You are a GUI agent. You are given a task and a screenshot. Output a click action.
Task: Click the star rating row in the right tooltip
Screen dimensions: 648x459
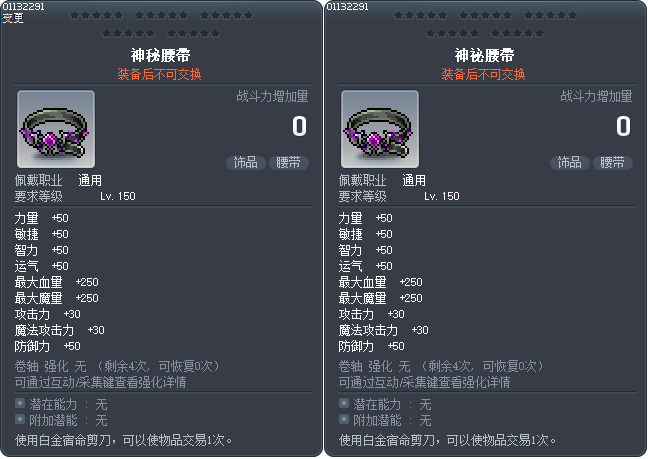(485, 24)
